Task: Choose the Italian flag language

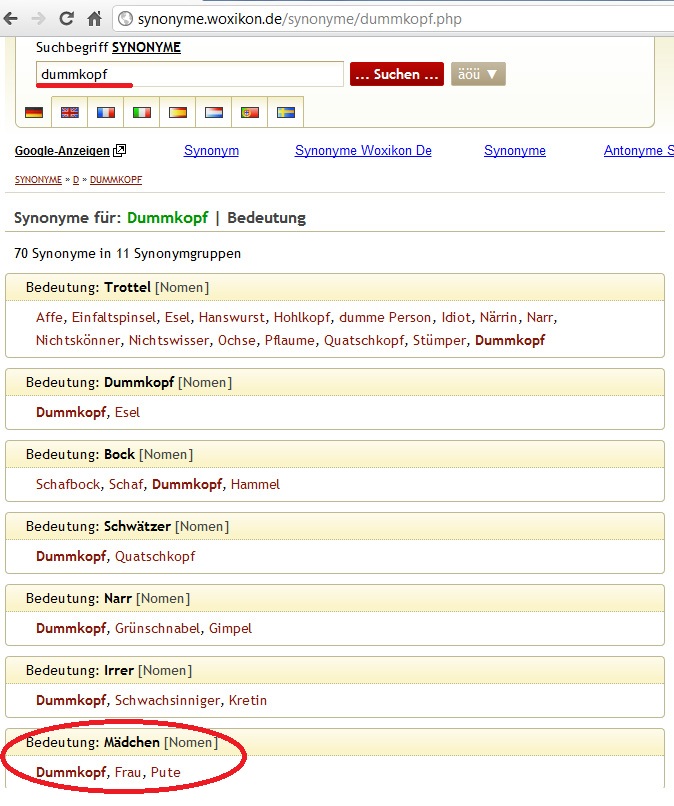Action: (142, 113)
